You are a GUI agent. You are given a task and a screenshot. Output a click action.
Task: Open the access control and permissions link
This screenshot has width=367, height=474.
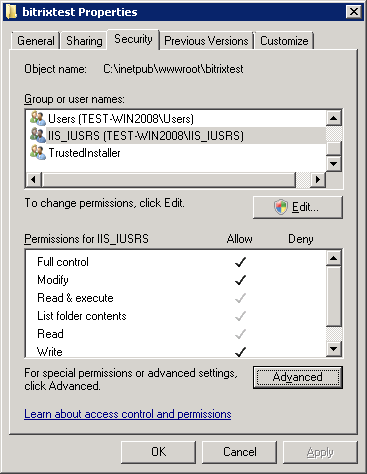tap(128, 414)
